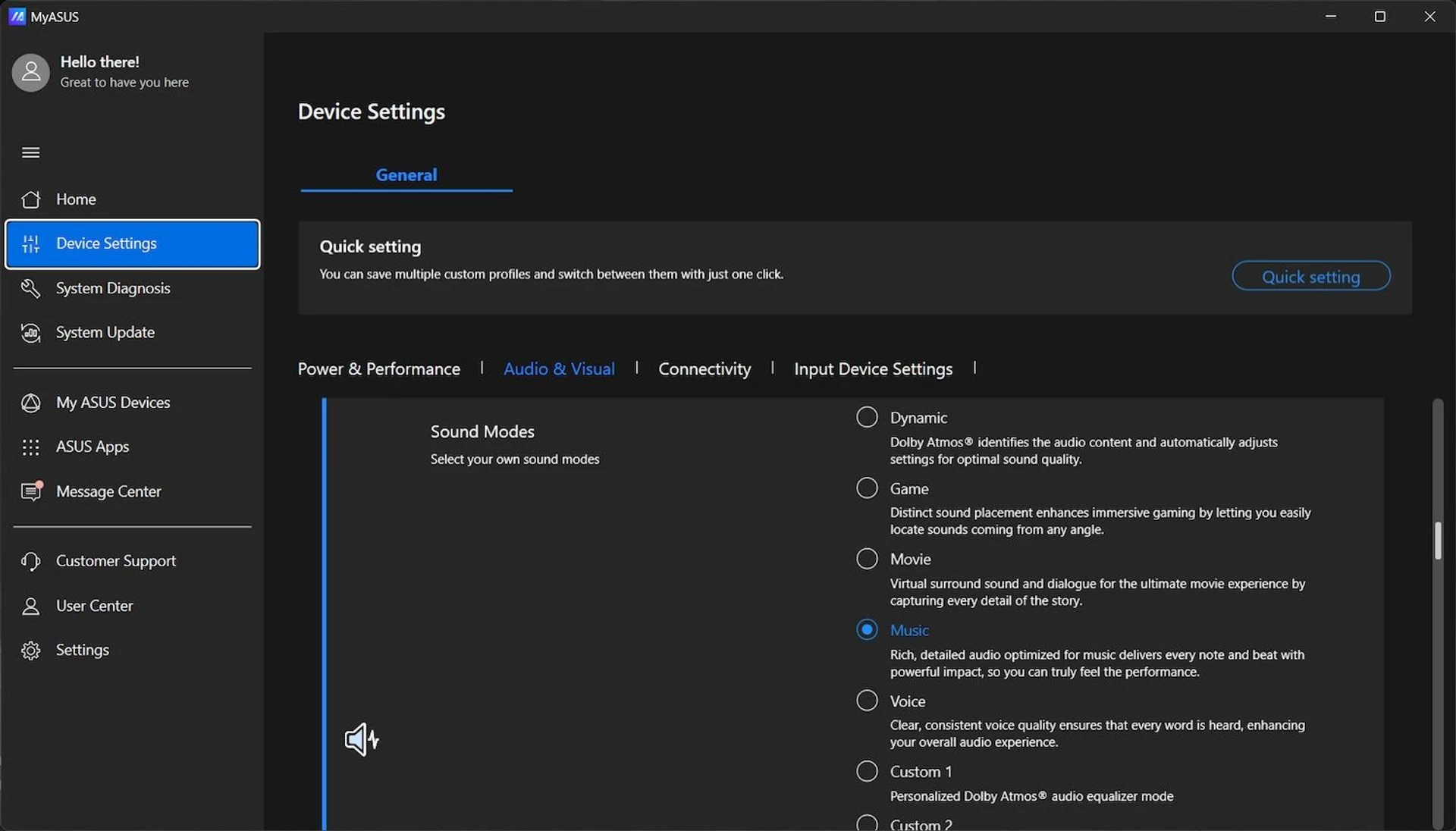Click the System Diagnosis wrench icon
The width and height of the screenshot is (1456, 831).
[x=31, y=288]
